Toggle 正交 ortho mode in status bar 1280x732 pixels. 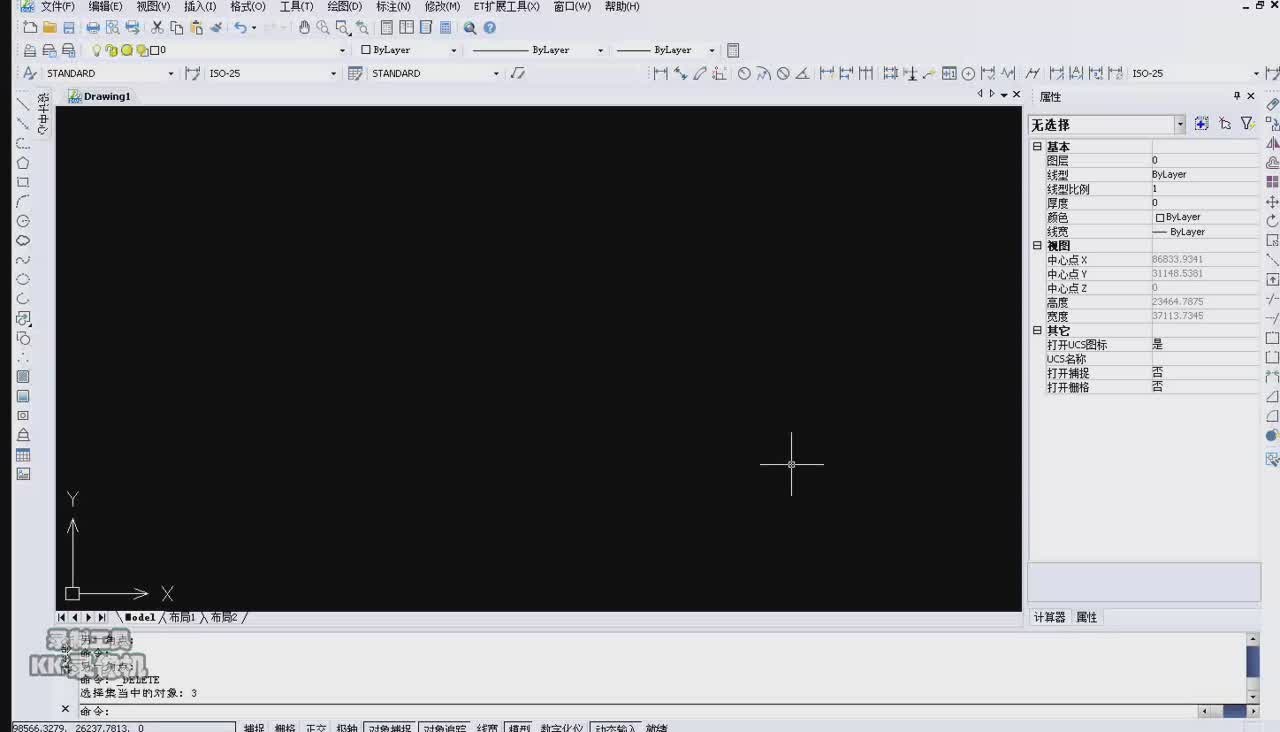pos(316,727)
